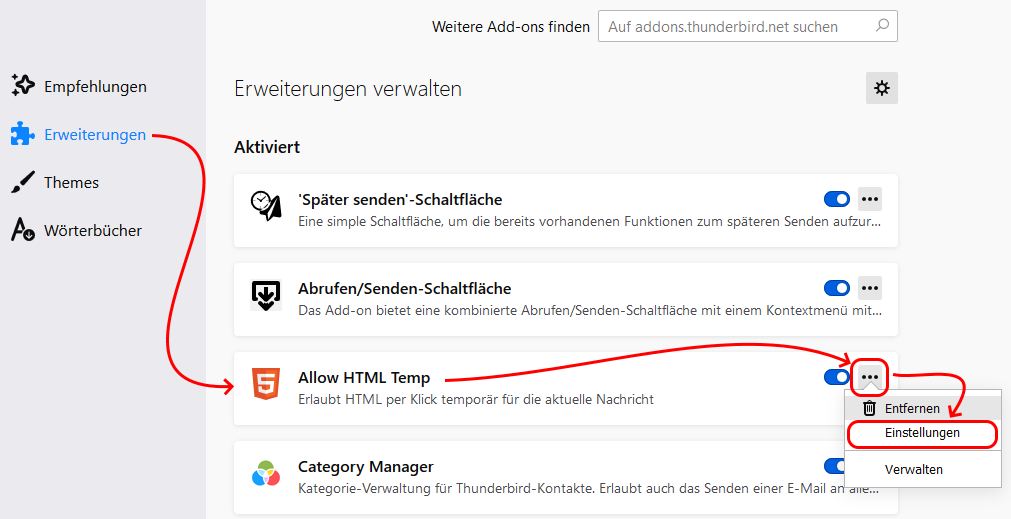Open Empfehlungen sparkle icon in sidebar
This screenshot has height=519, width=1011.
tap(23, 86)
